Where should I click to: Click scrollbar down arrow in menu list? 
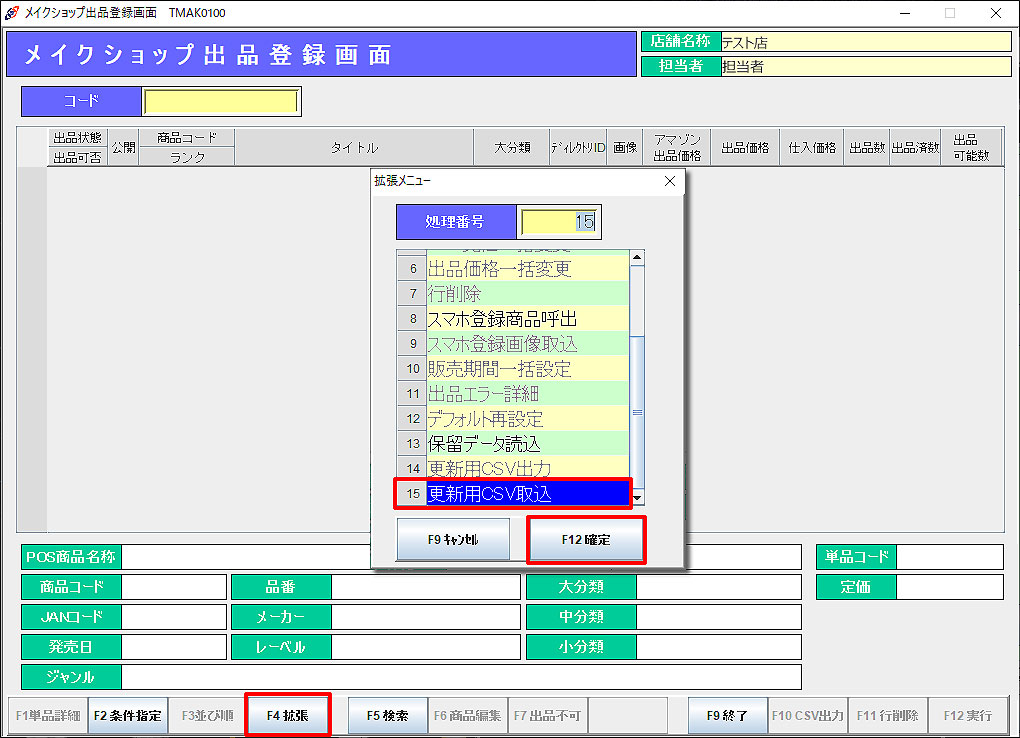(x=637, y=497)
